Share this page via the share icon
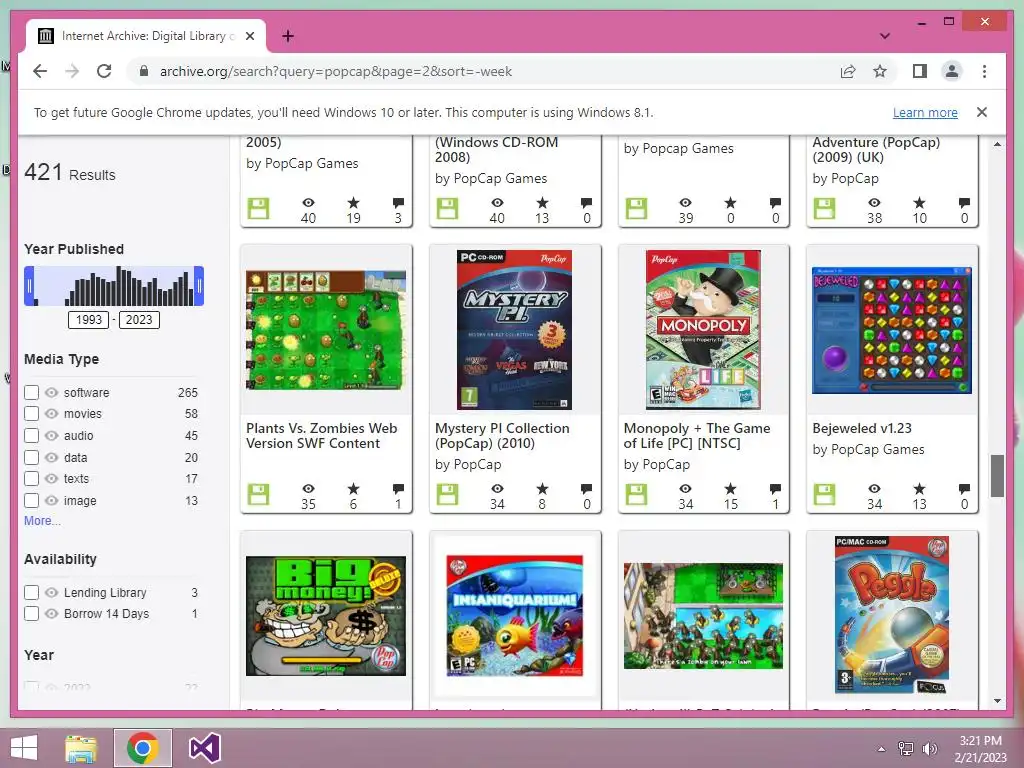Viewport: 1024px width, 768px height. (x=848, y=71)
